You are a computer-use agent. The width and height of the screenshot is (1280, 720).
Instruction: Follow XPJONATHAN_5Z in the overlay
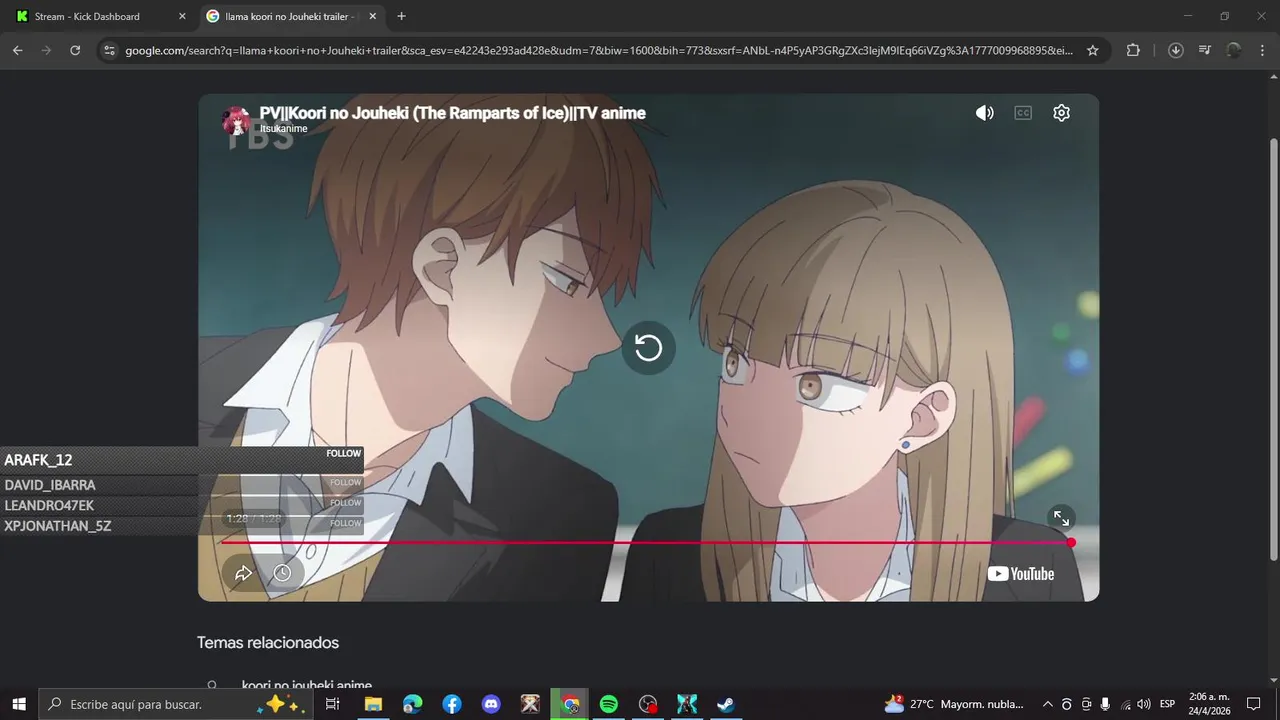tap(345, 523)
